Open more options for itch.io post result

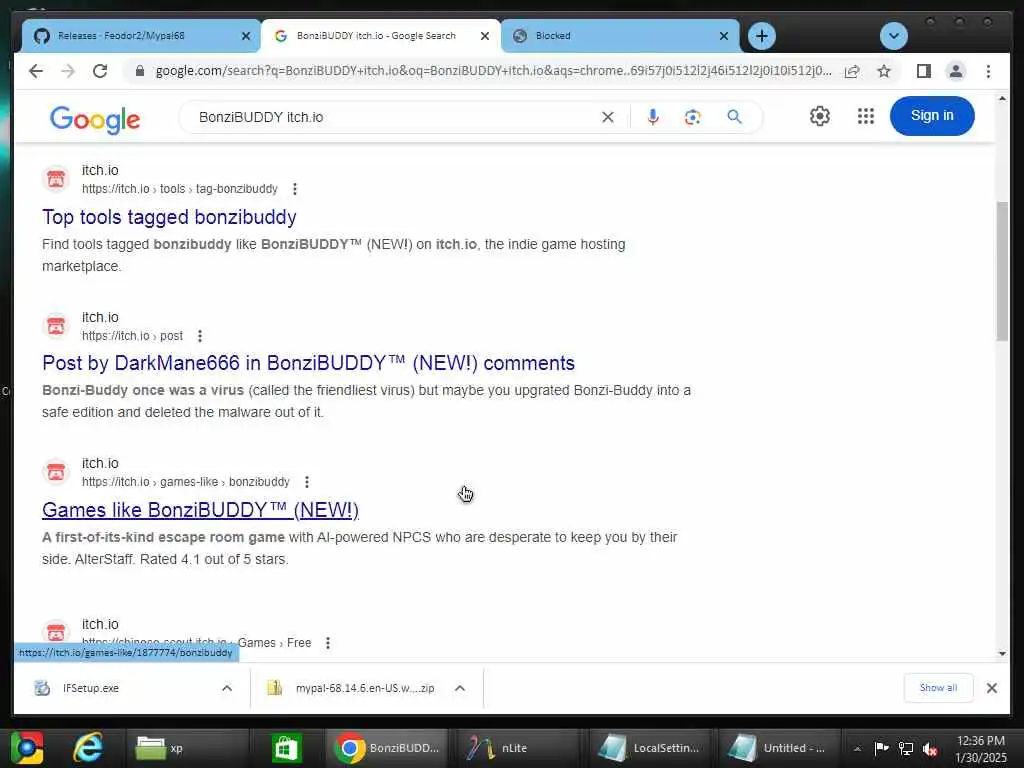pos(200,336)
